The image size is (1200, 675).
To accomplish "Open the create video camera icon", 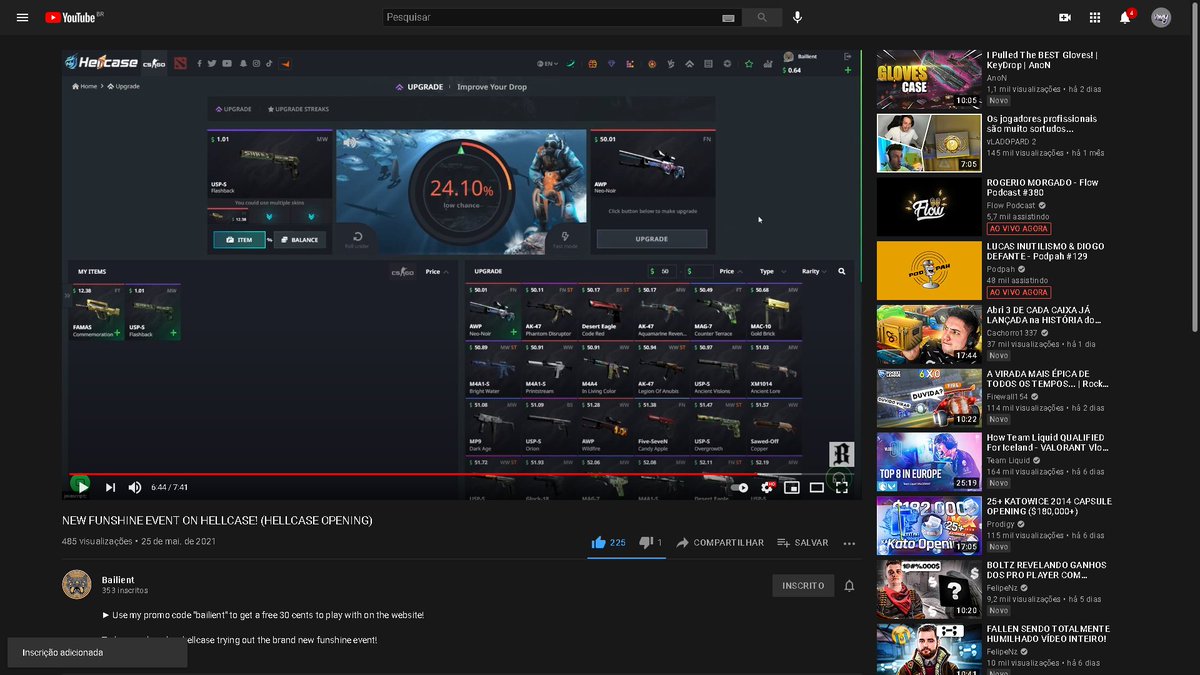I will (1065, 17).
